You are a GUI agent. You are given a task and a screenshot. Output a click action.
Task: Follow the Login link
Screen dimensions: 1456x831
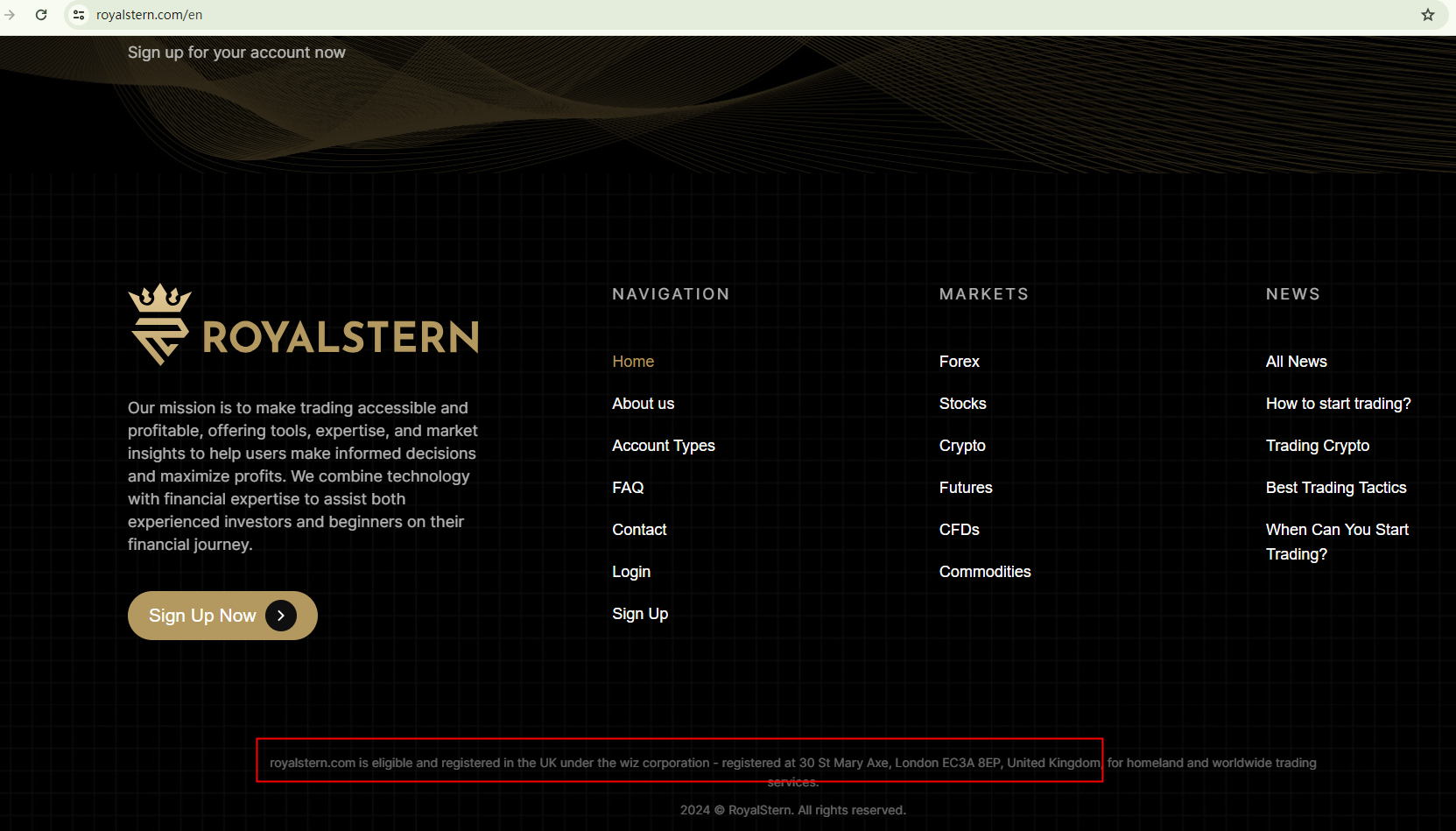(x=631, y=572)
